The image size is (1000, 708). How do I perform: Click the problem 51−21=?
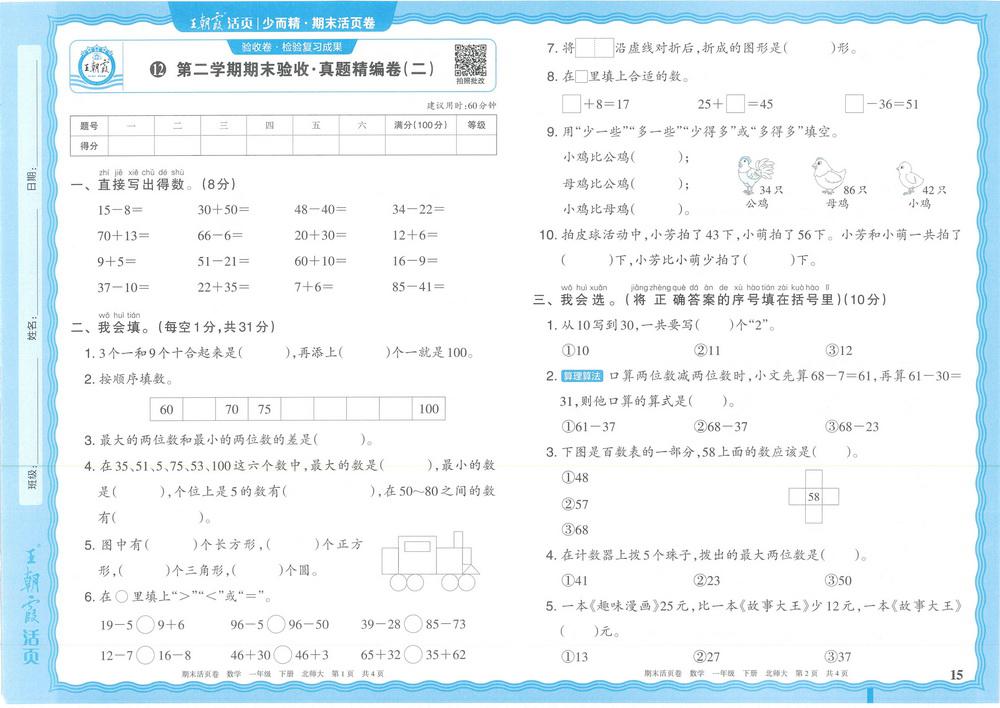tap(223, 262)
